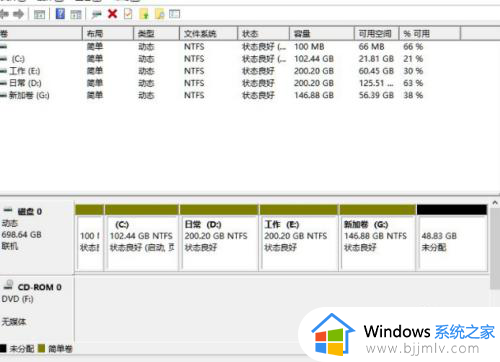
Task: Select the 100 MB partition block on Disk 0
Action: click(89, 238)
